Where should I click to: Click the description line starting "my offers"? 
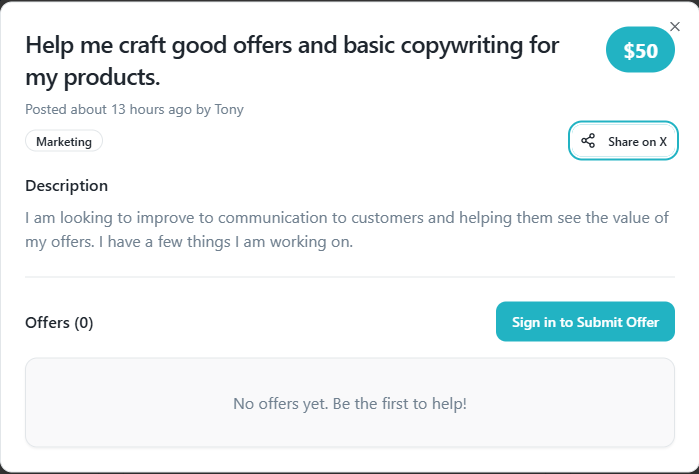tap(189, 242)
